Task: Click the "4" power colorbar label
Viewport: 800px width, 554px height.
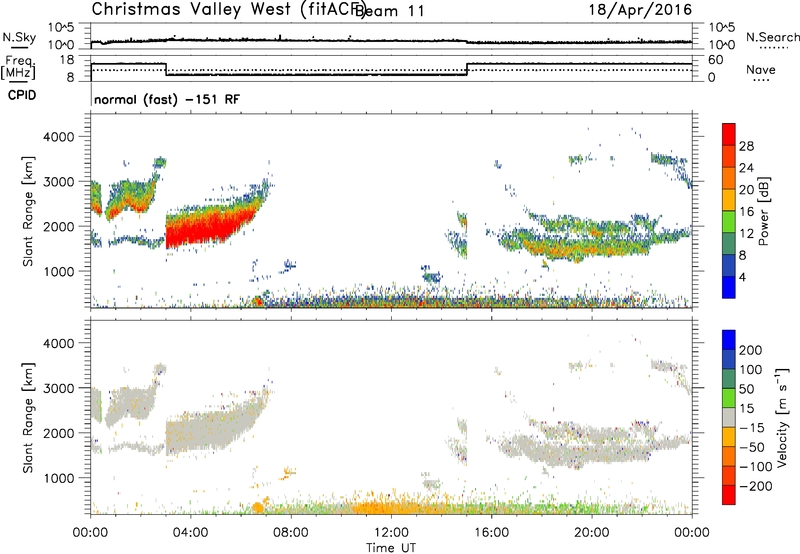Action: click(x=743, y=277)
